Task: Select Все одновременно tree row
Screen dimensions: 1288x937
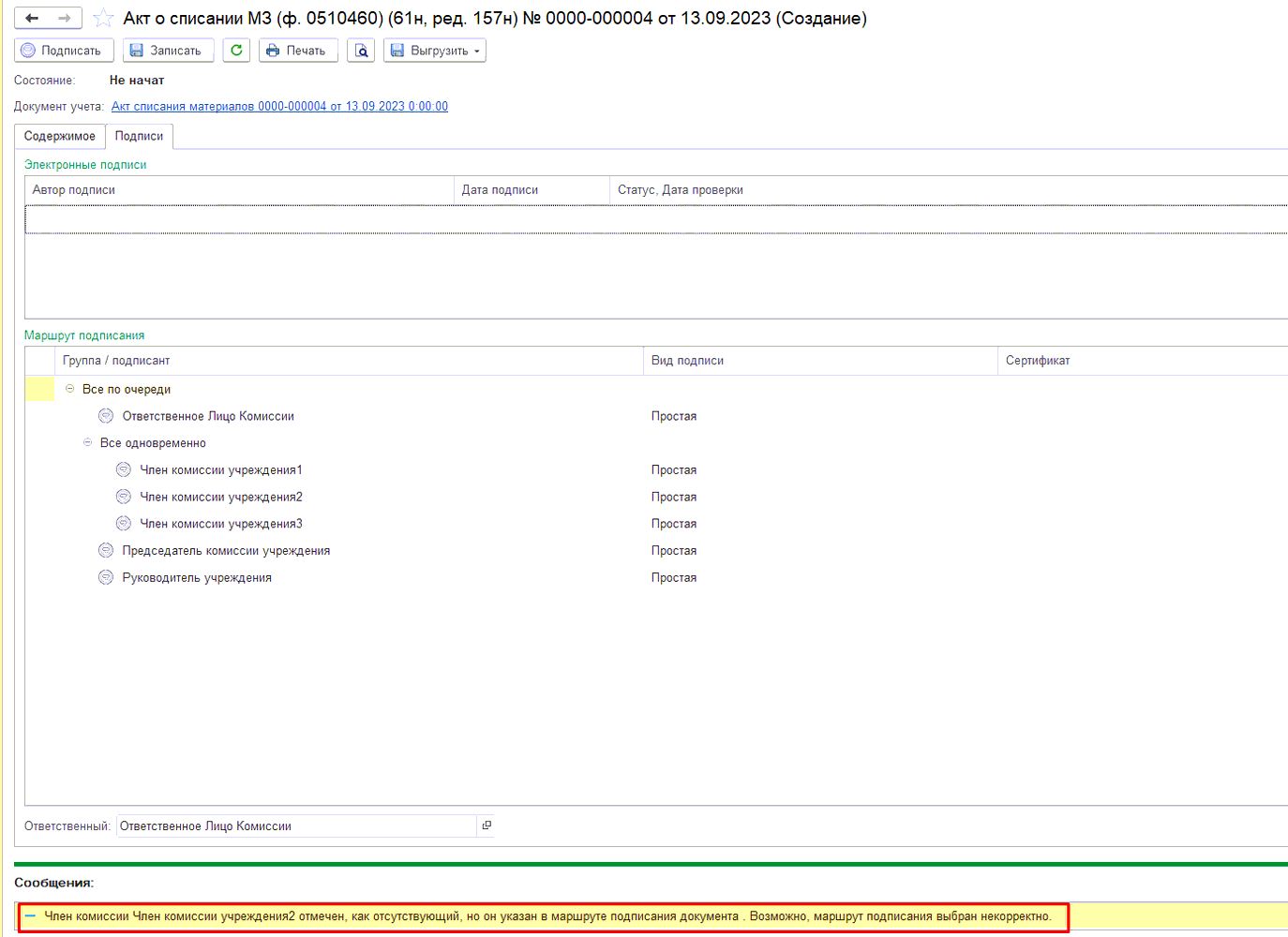Action: 656,443
